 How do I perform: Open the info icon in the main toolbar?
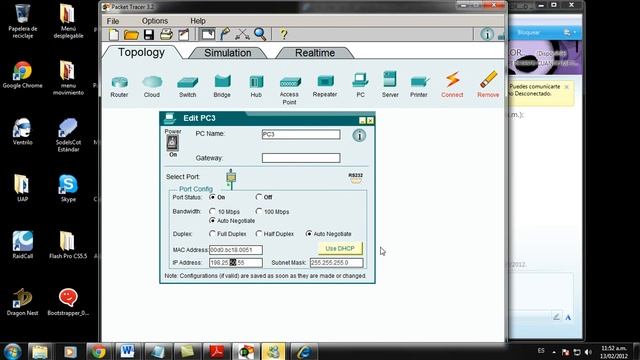click(487, 34)
